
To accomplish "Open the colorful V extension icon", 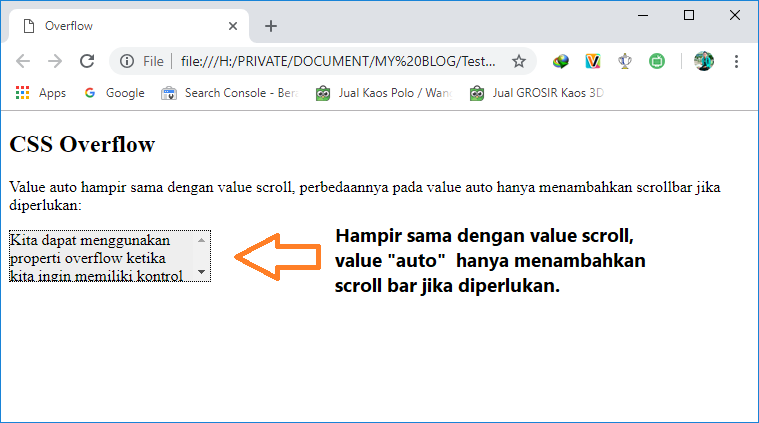I will 592,61.
